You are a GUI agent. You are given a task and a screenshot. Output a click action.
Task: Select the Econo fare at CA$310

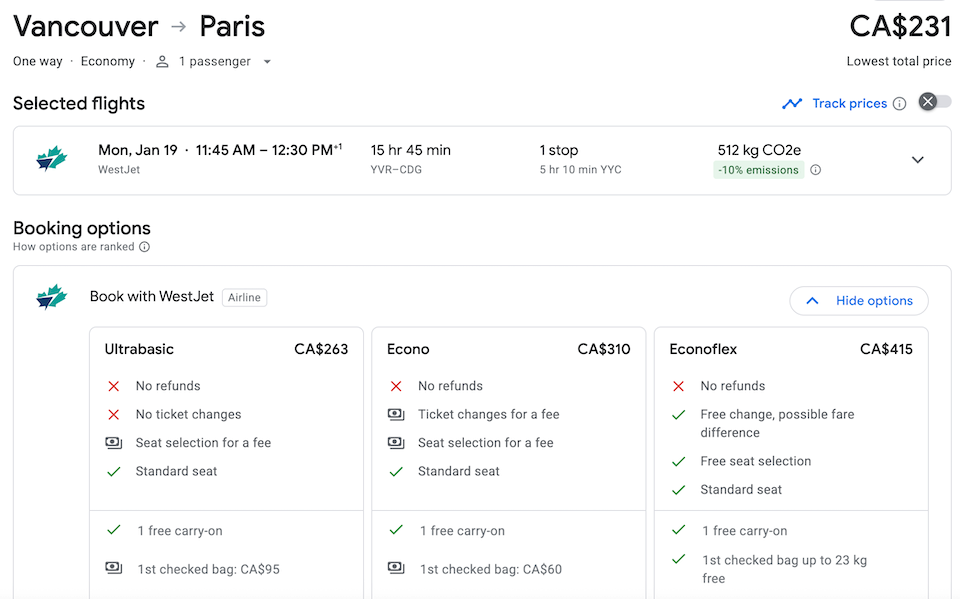click(508, 349)
